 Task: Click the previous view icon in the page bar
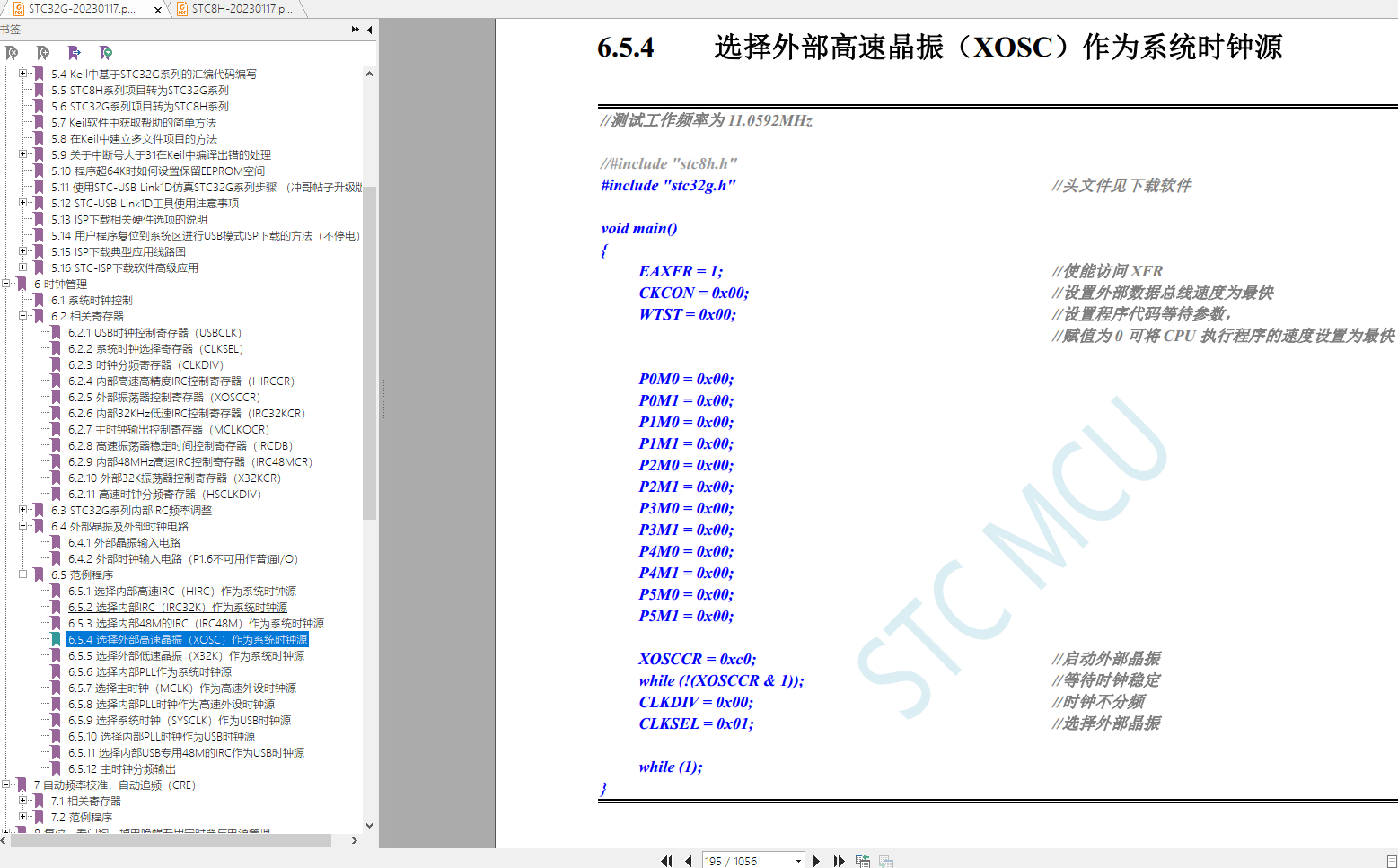[x=863, y=861]
